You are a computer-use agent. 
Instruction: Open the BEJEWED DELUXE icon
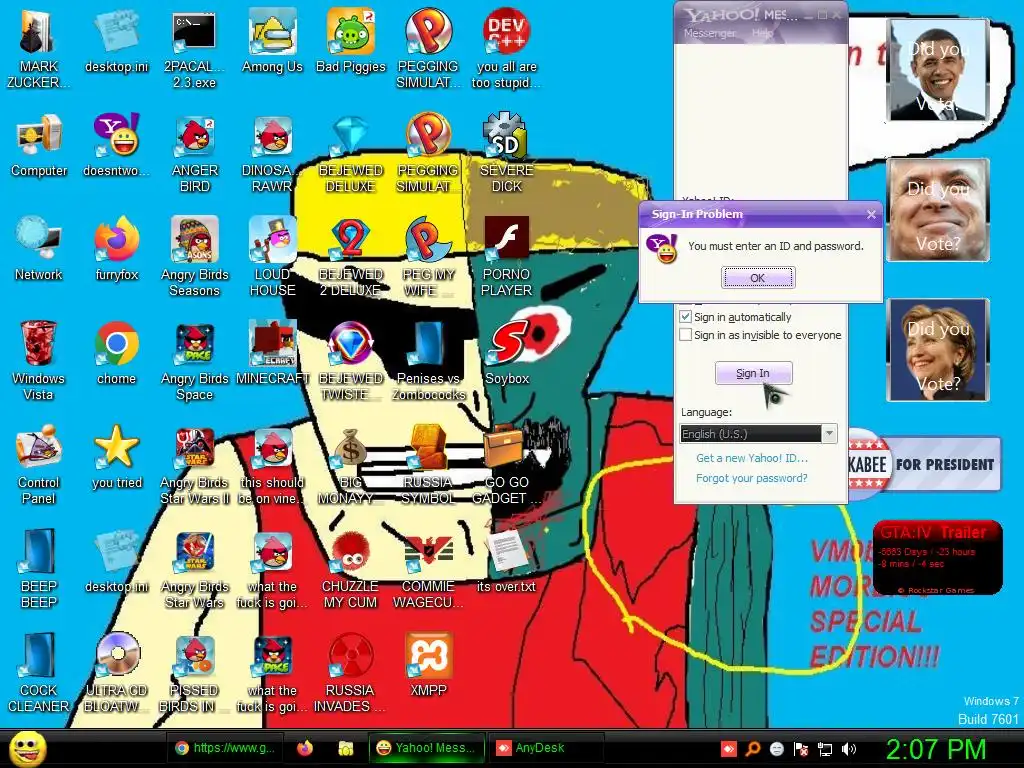351,153
